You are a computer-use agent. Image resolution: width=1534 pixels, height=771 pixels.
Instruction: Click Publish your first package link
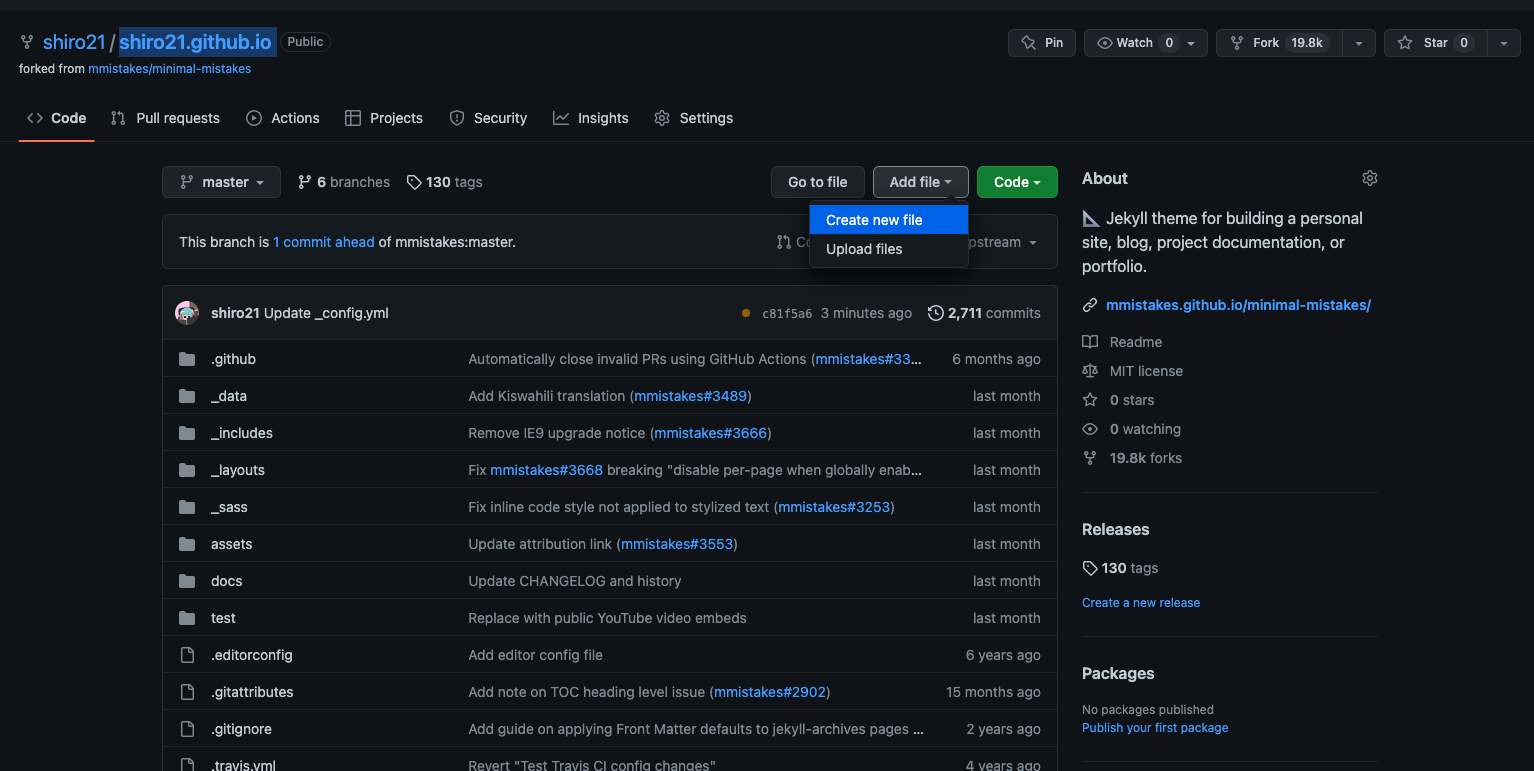pyautogui.click(x=1155, y=728)
